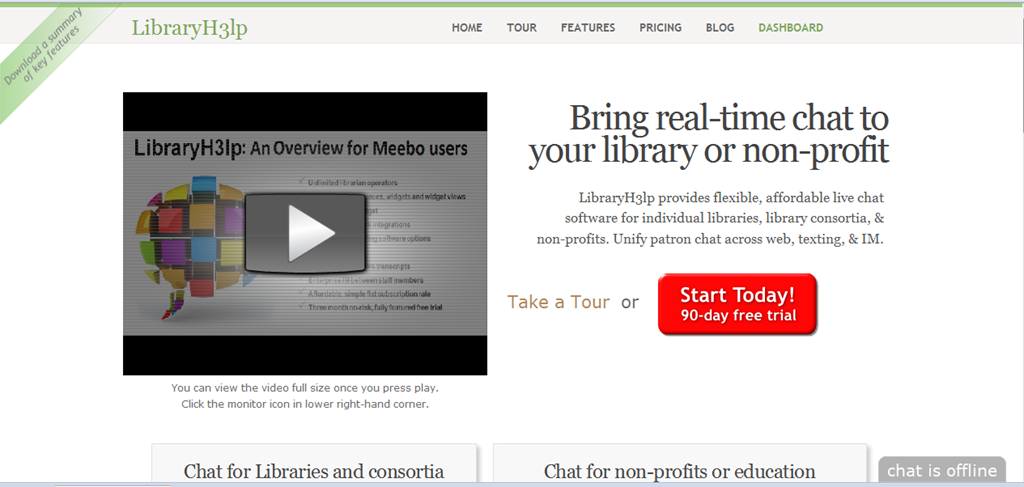
Task: Open the HOME menu item
Action: tap(467, 27)
